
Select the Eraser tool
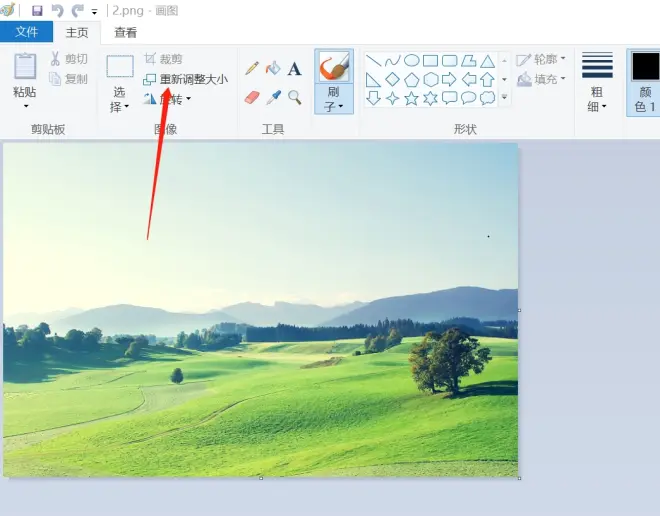click(x=252, y=97)
